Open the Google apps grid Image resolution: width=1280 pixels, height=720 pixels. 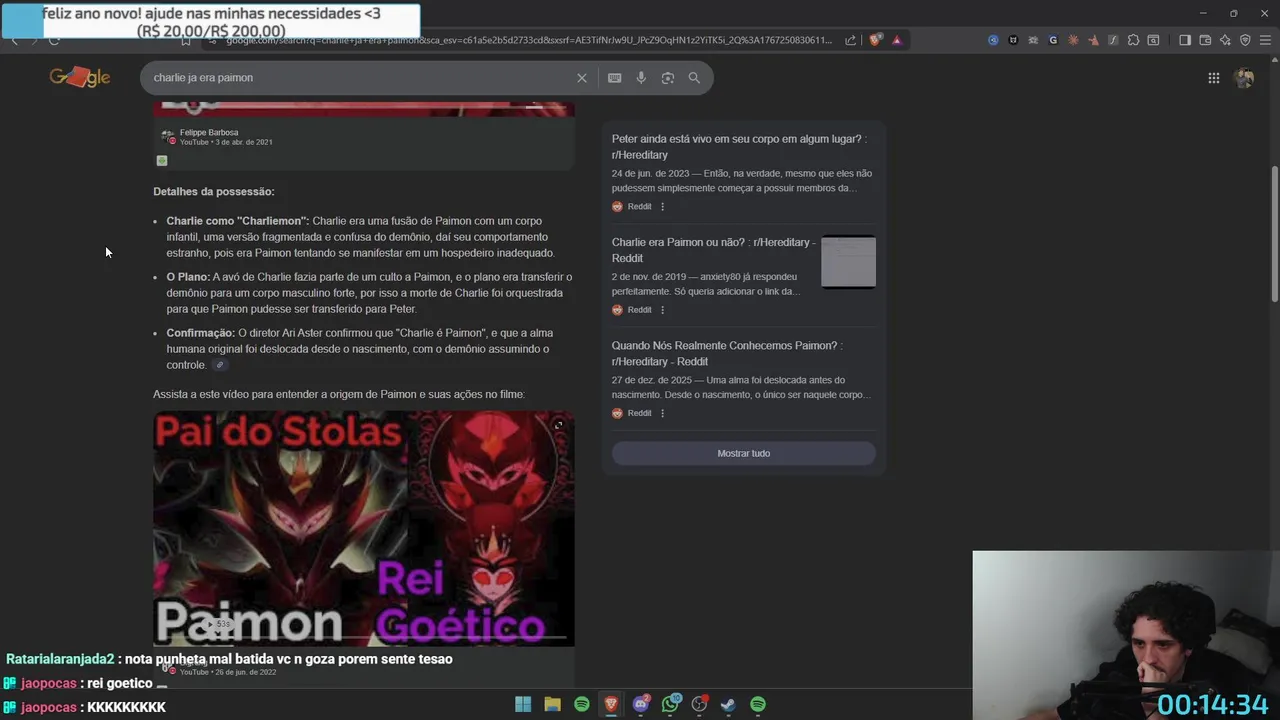[1213, 78]
